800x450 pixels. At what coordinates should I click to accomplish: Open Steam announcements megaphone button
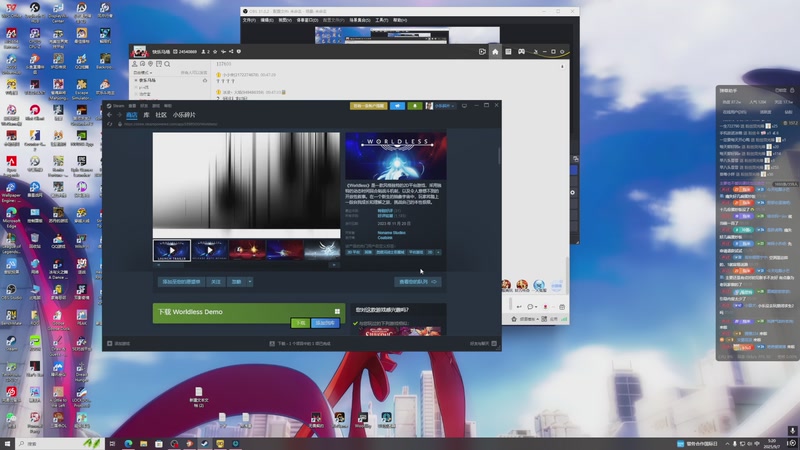pyautogui.click(x=397, y=106)
